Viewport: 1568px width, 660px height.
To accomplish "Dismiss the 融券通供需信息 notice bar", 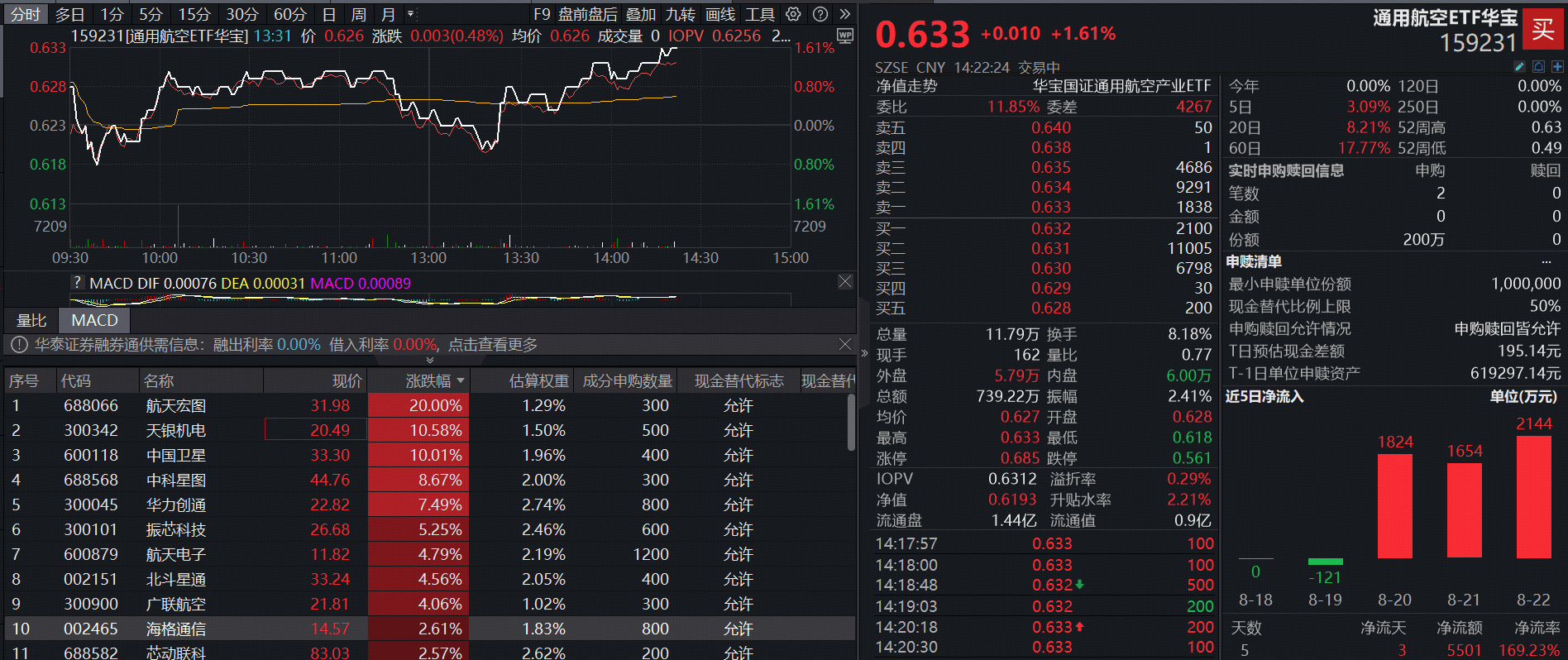I will (844, 344).
